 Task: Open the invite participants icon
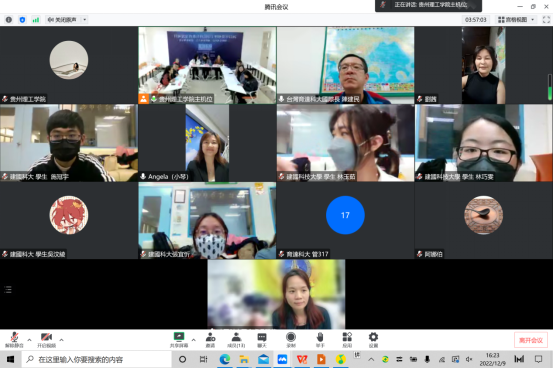coord(211,340)
